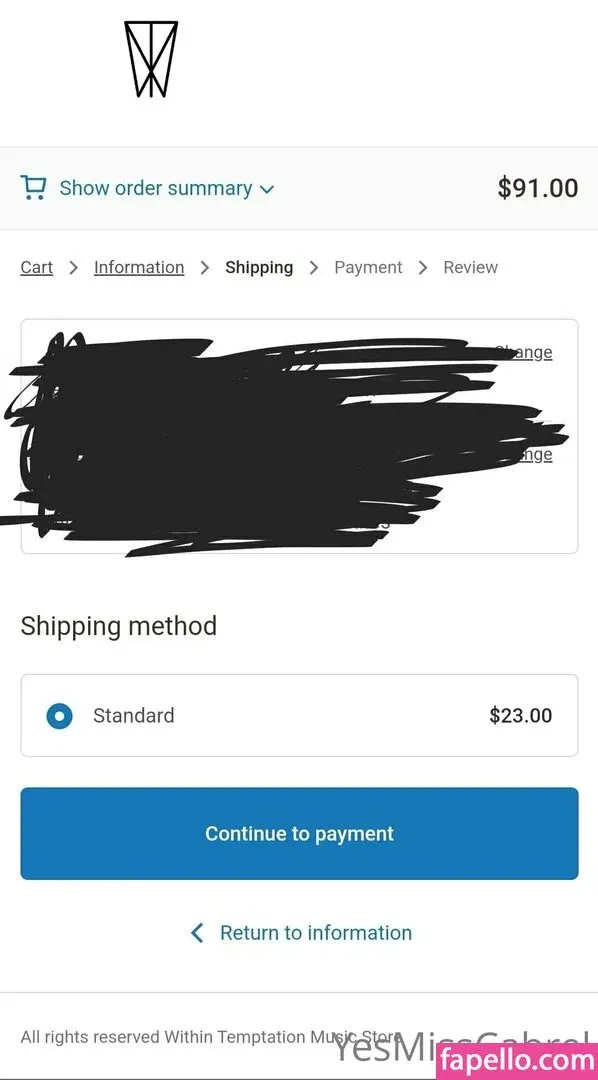This screenshot has height=1080, width=598.
Task: Click the upper Change link in contact box
Action: (x=524, y=353)
